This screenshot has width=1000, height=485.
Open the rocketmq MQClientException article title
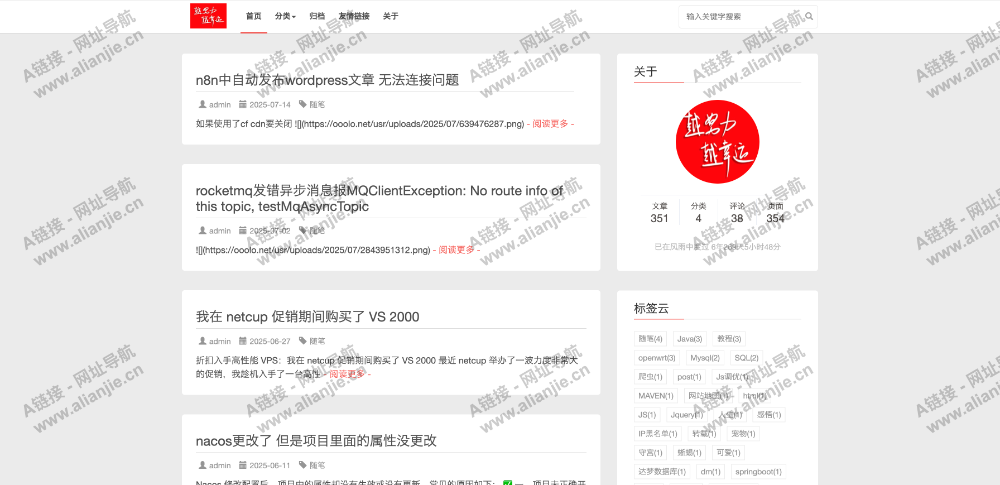pos(379,198)
